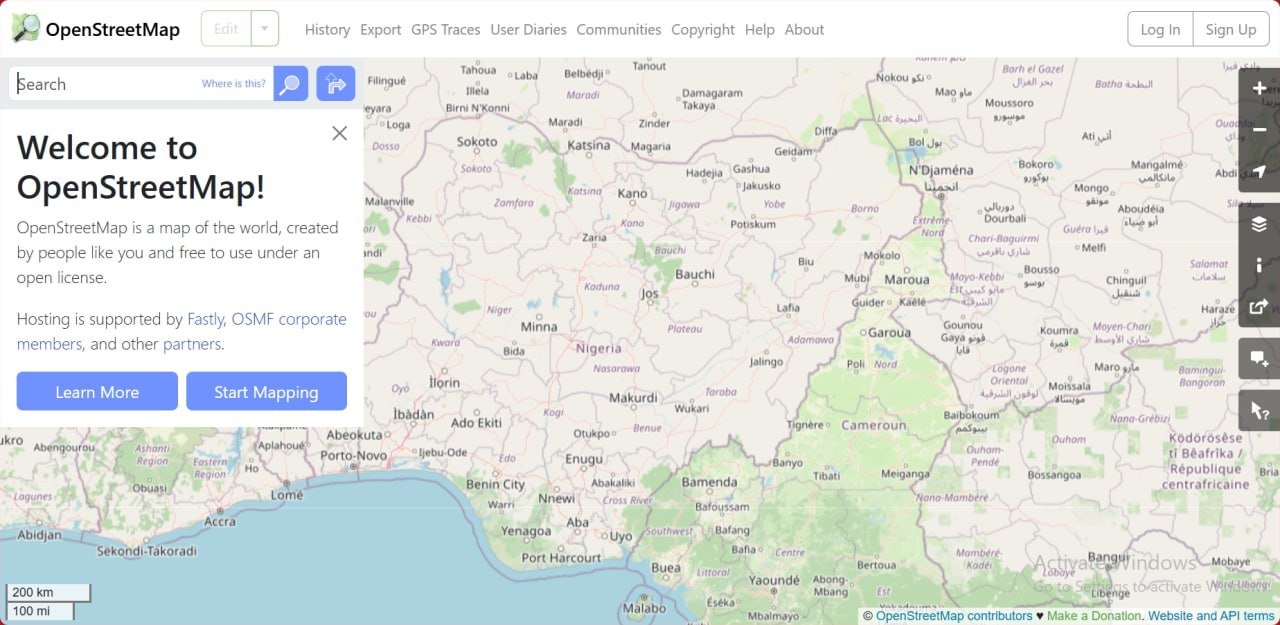Go to GPS Traces
1280x625 pixels.
coord(446,30)
